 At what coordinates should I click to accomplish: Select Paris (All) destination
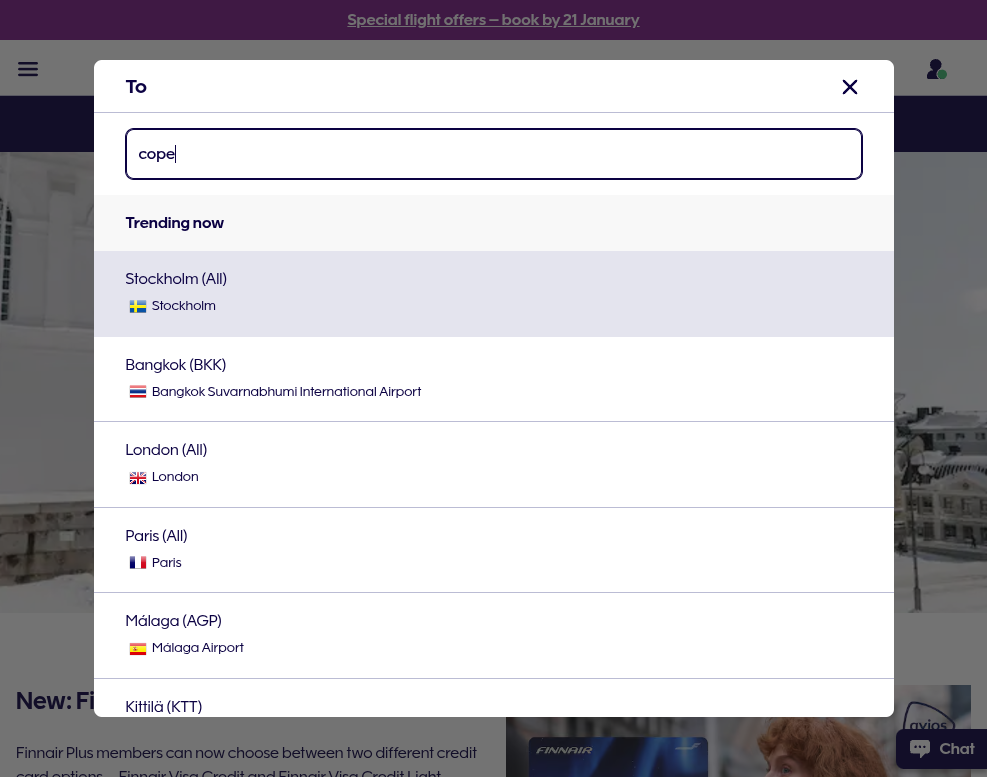click(494, 550)
